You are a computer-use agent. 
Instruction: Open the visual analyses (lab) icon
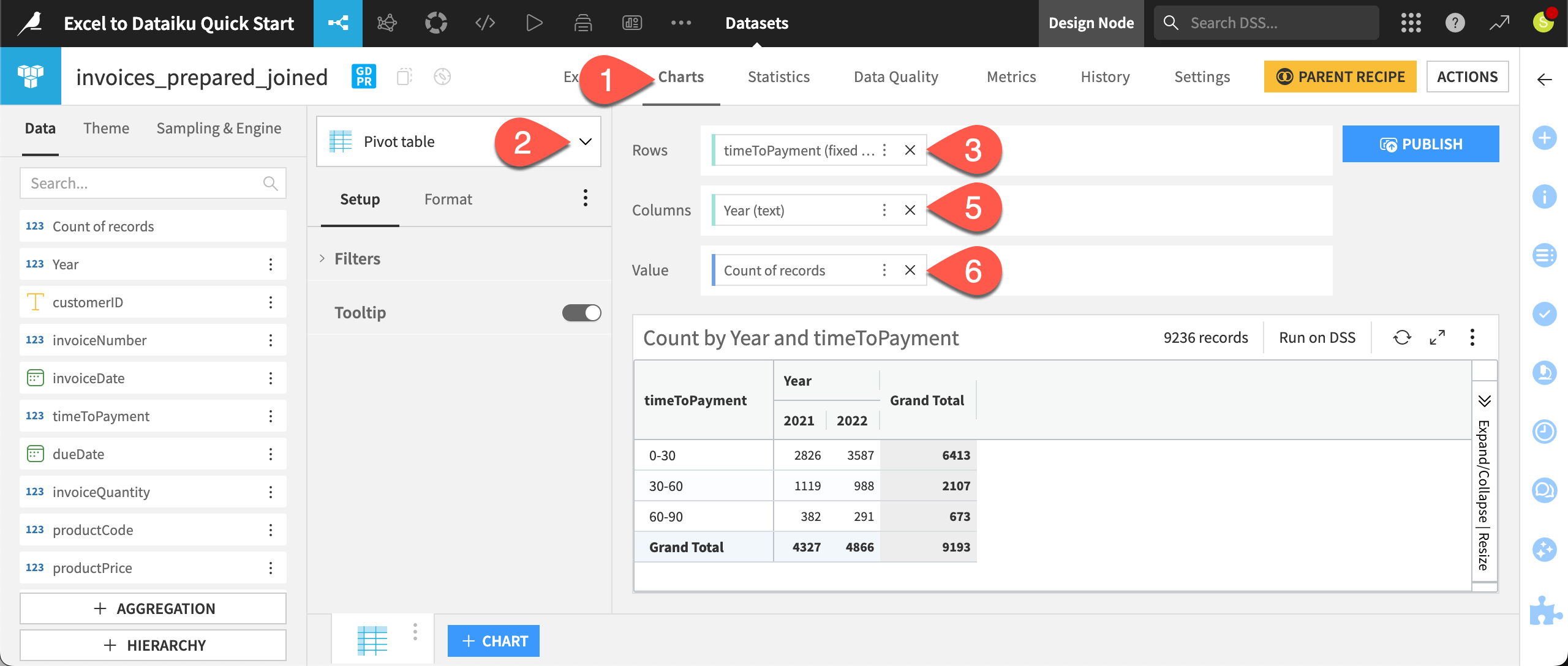(x=387, y=23)
